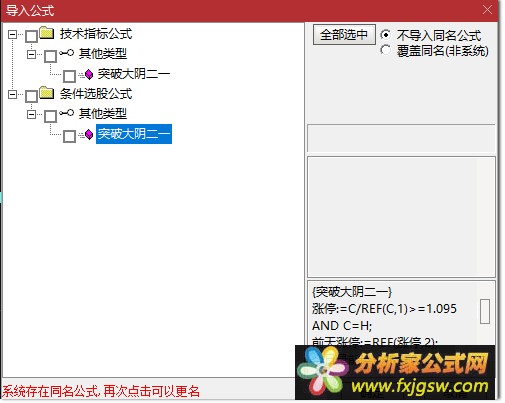Click the type icon beside 其他类型 under 条件选股公式
This screenshot has width=505, height=403.
click(x=67, y=113)
